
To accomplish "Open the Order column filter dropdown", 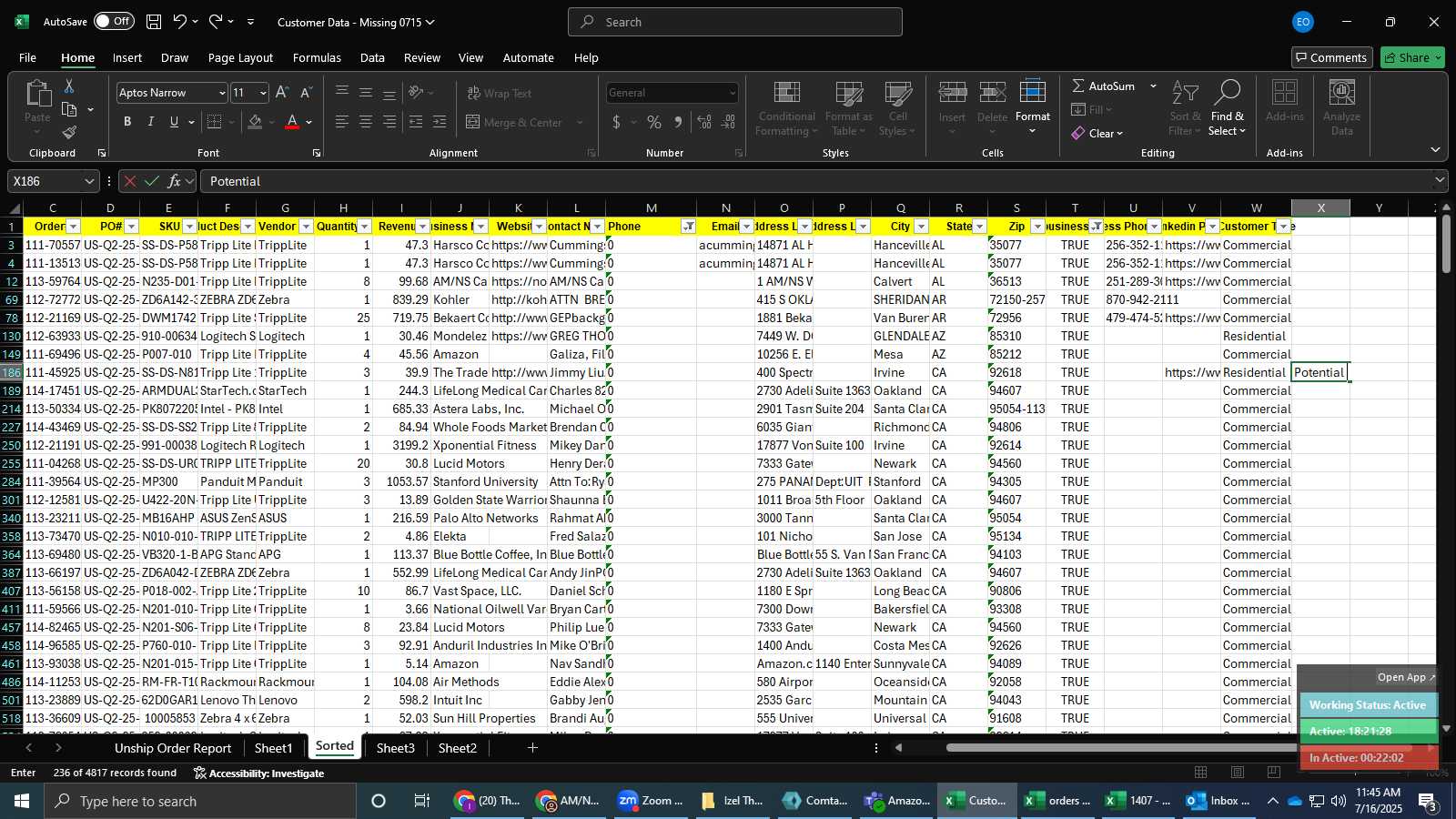I will 74,227.
